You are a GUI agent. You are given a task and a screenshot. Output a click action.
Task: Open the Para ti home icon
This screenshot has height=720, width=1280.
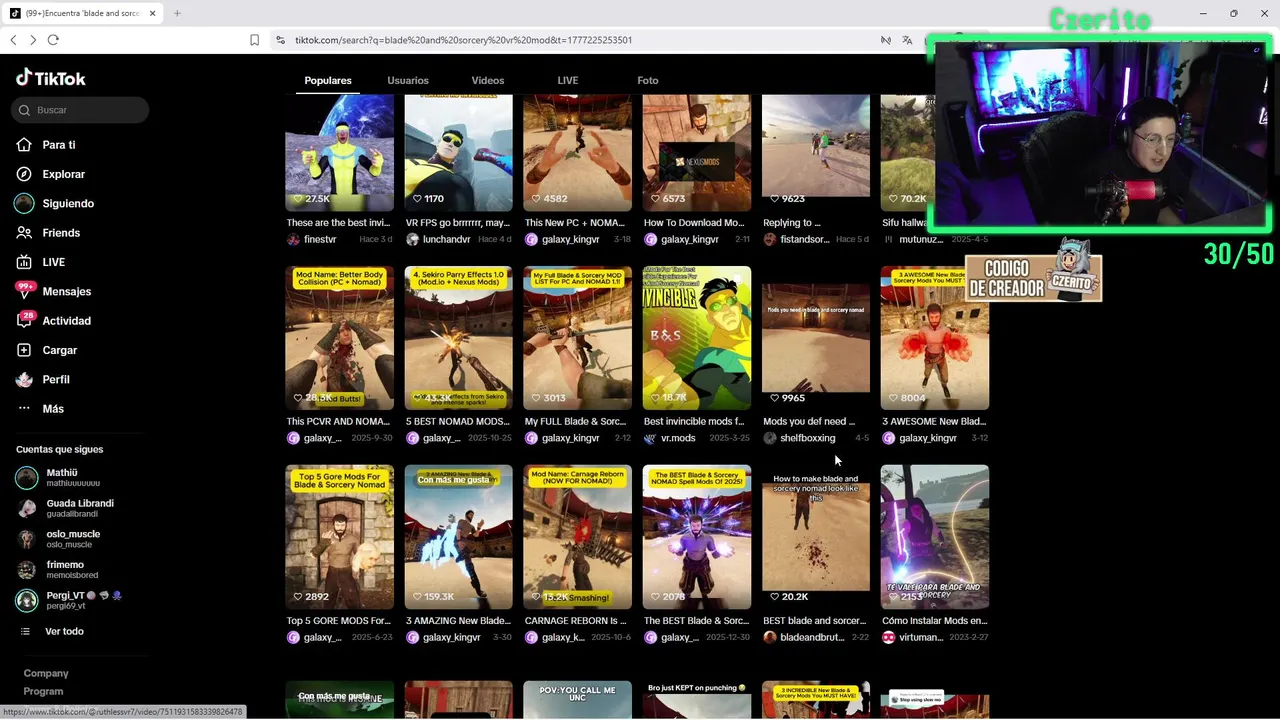tap(24, 145)
